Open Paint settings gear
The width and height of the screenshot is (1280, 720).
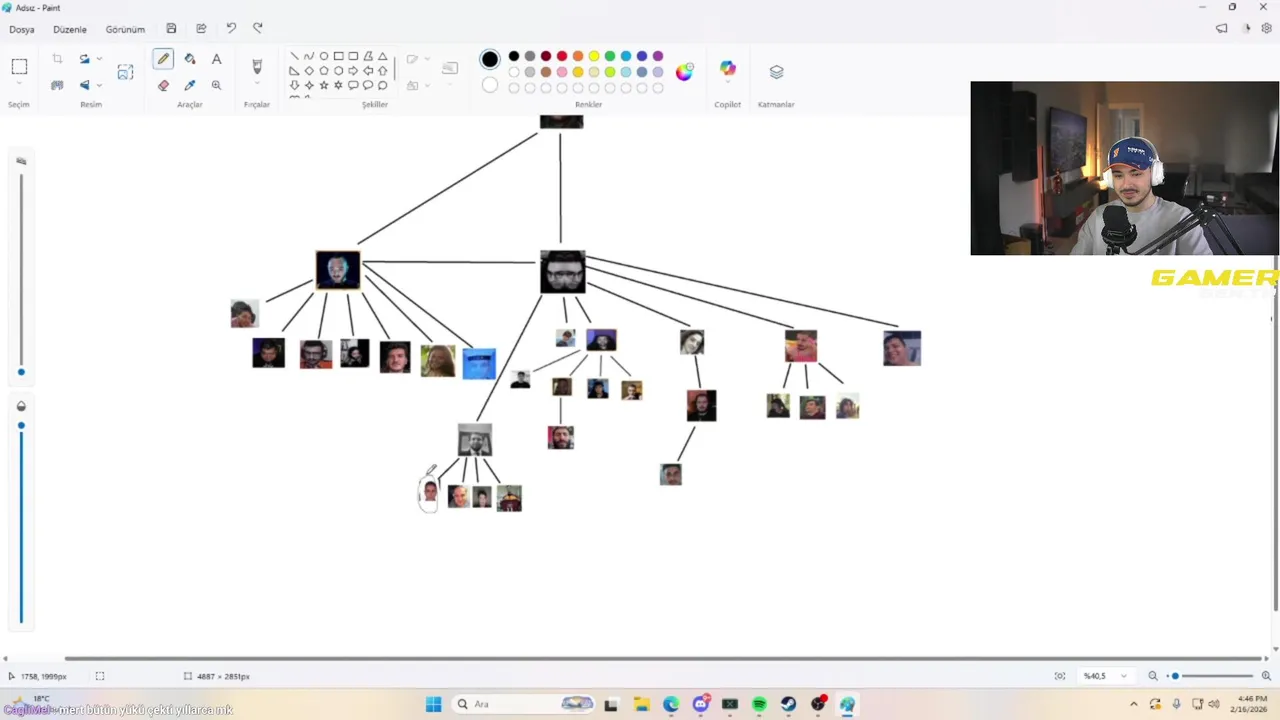pyautogui.click(x=1266, y=29)
